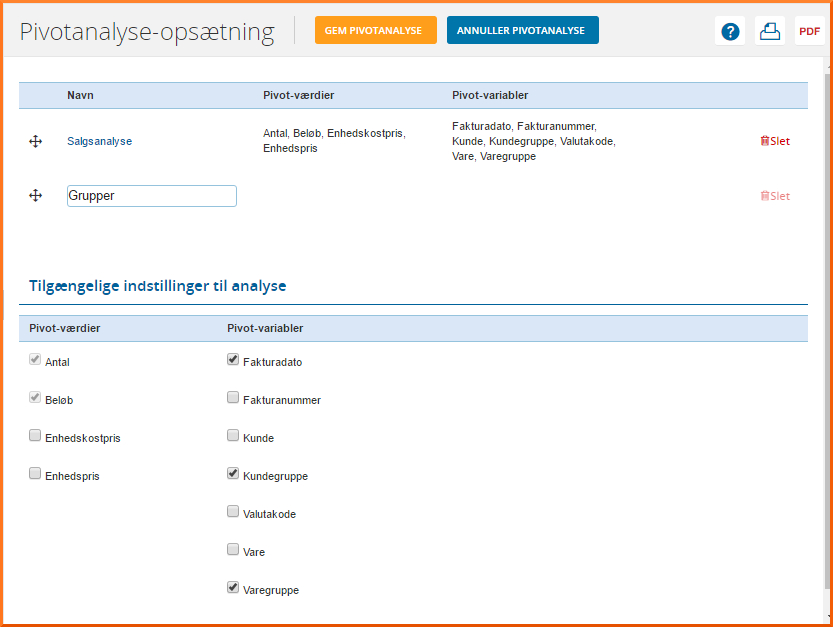The height and width of the screenshot is (627, 833).
Task: Disable the Fakturadato variable checkbox
Action: pos(232,357)
